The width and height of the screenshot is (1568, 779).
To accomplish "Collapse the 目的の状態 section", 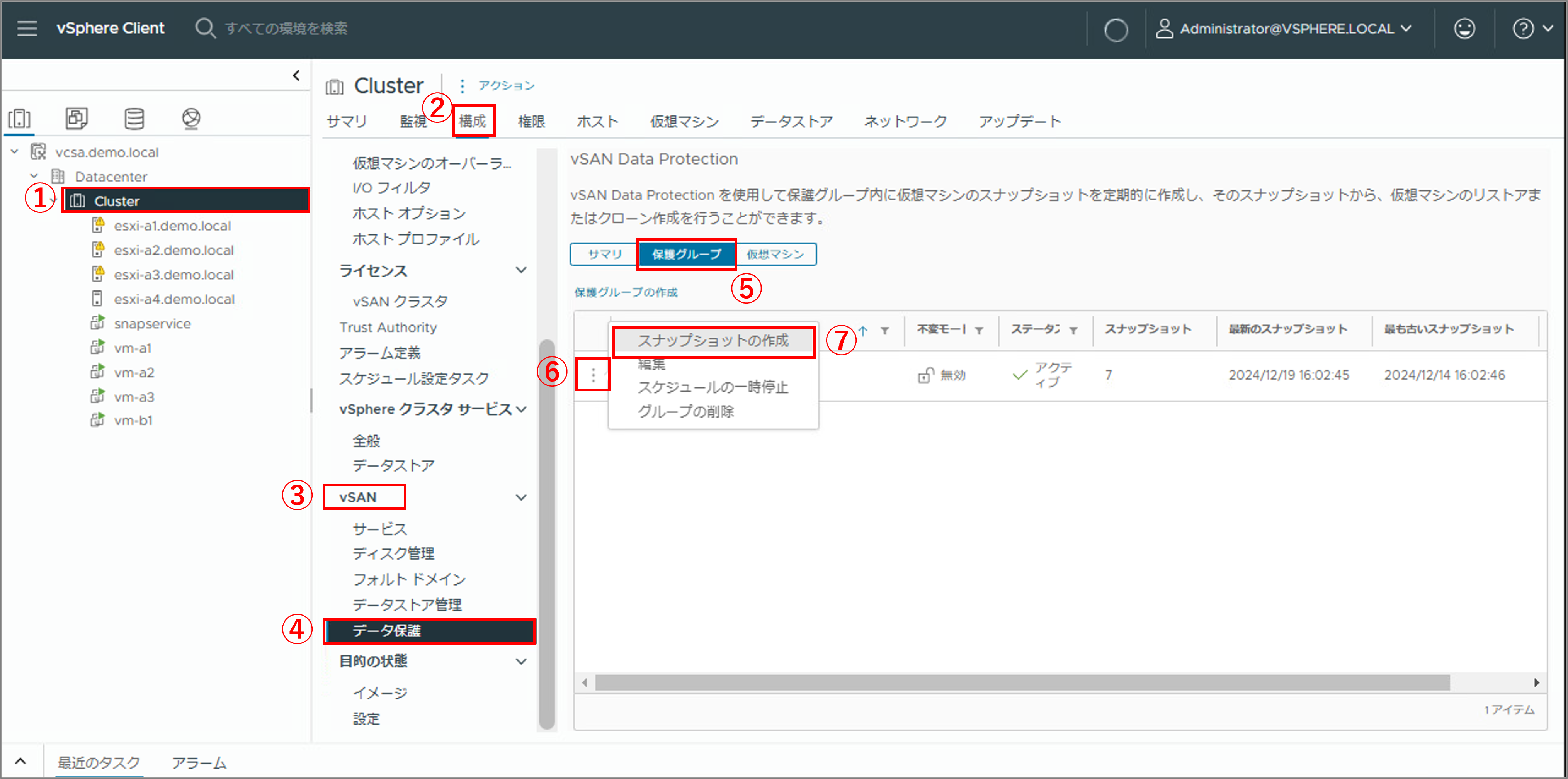I will click(521, 662).
